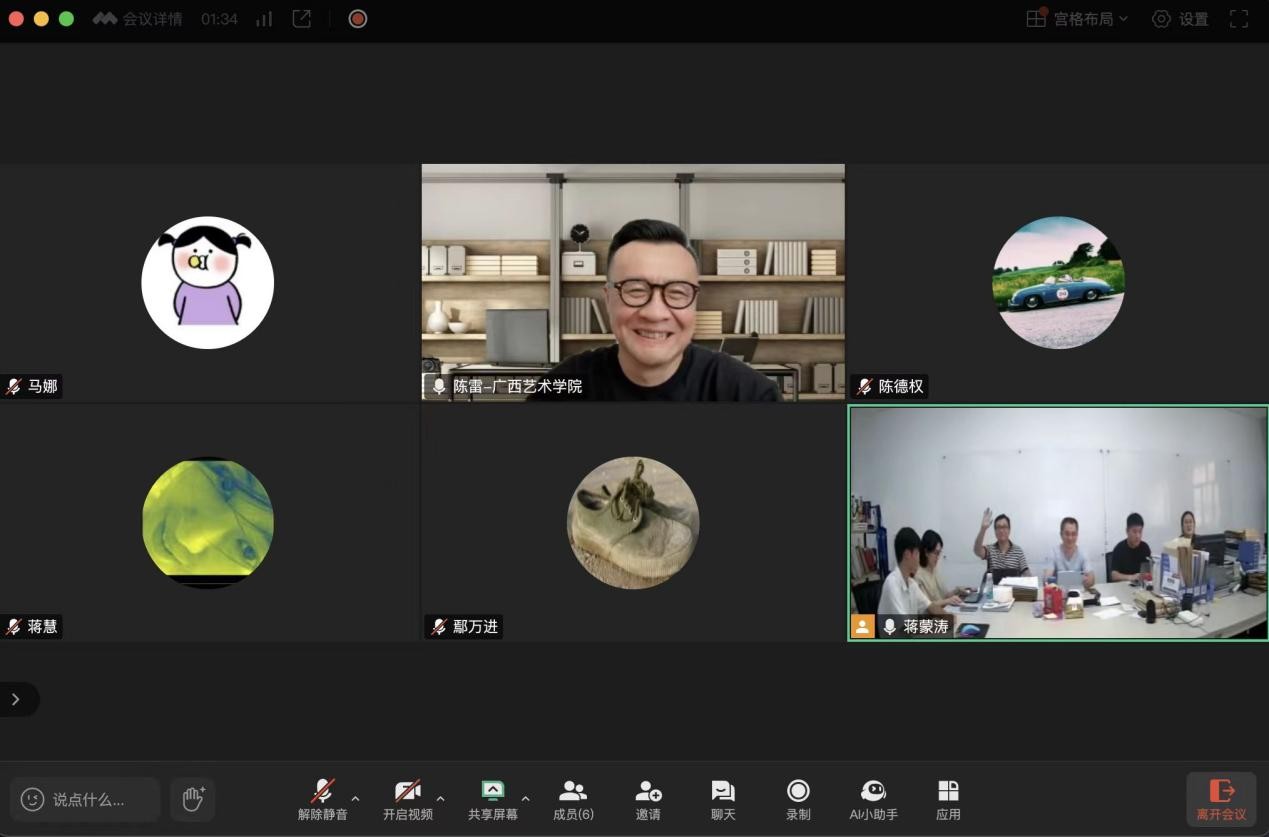Screen dimensions: 1269x837
Task: Launch the AI小助手 assistant
Action: pos(873,800)
